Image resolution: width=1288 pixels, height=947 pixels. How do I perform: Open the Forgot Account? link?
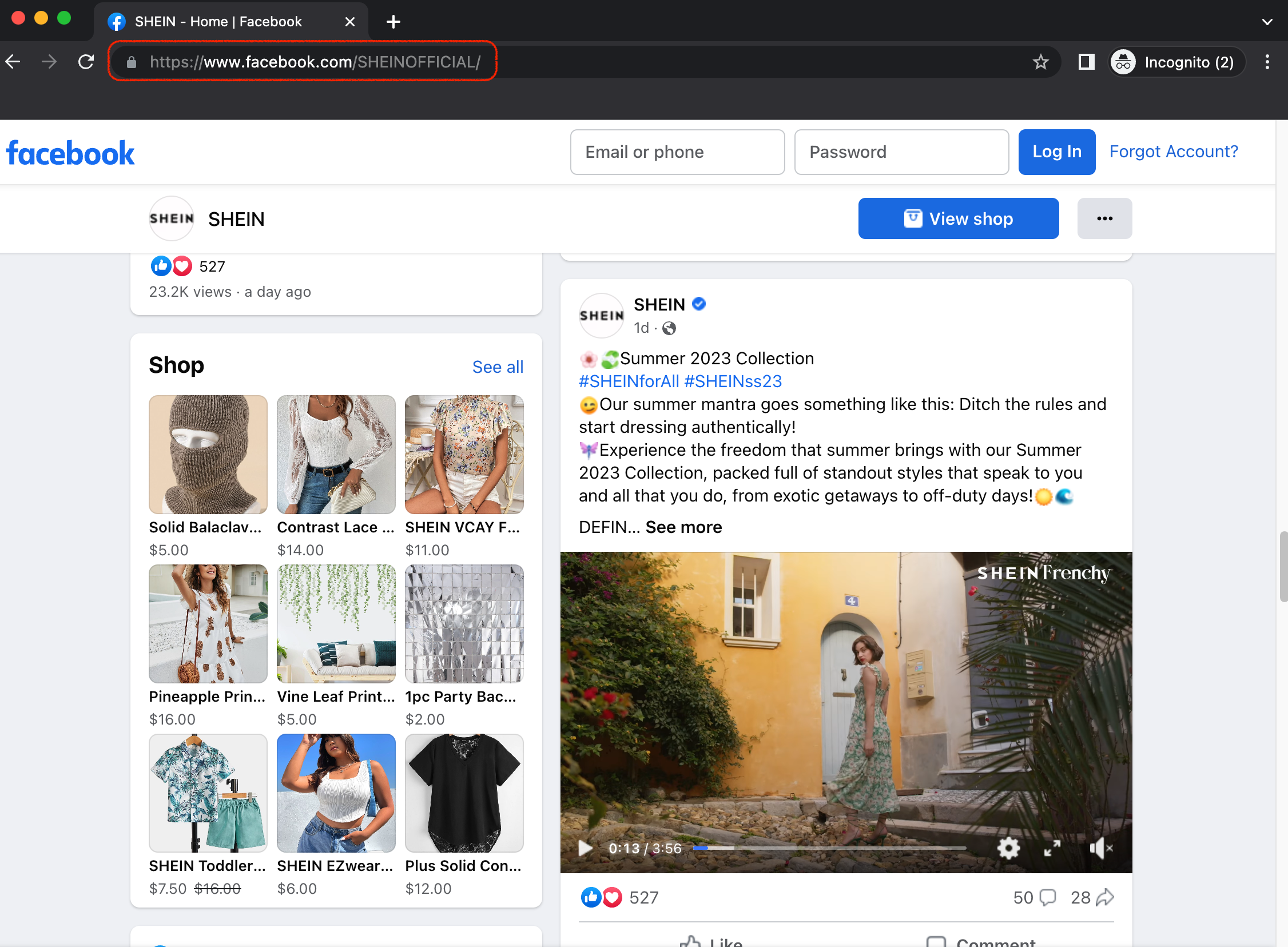click(x=1174, y=152)
